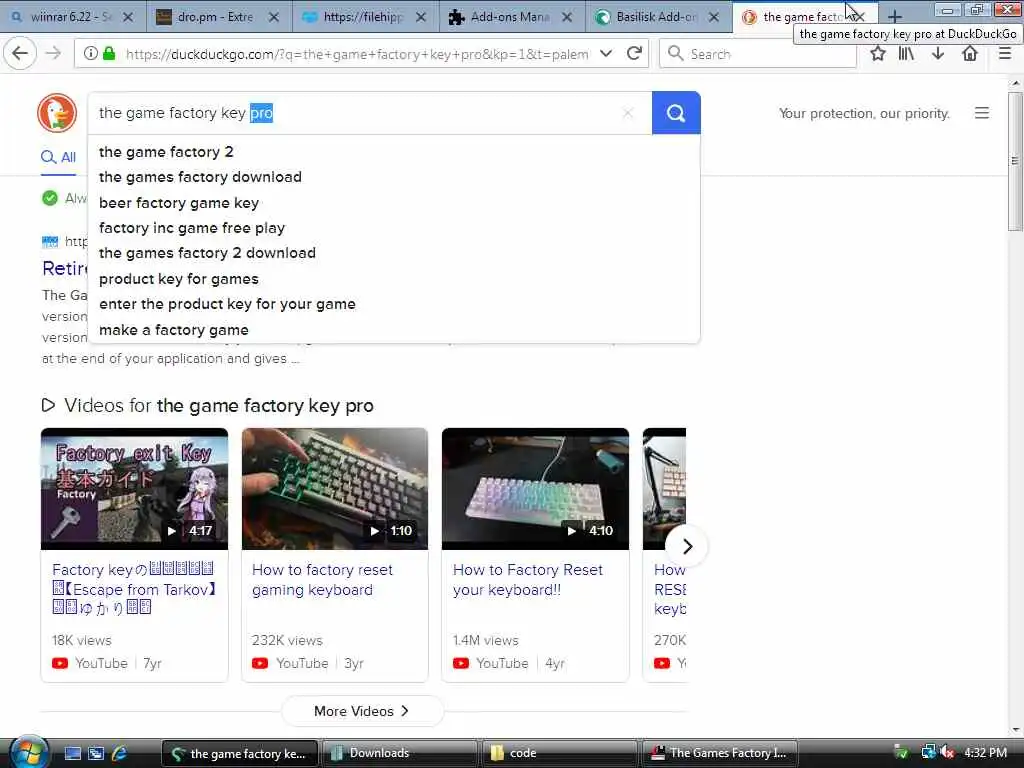Viewport: 1024px width, 768px height.
Task: Click the browser Back arrow button
Action: tap(20, 54)
